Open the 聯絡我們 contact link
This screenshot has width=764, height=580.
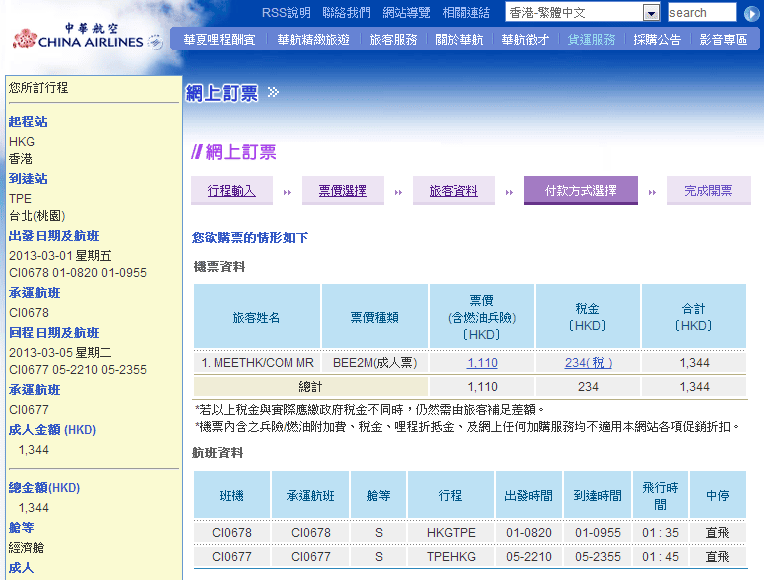point(346,13)
